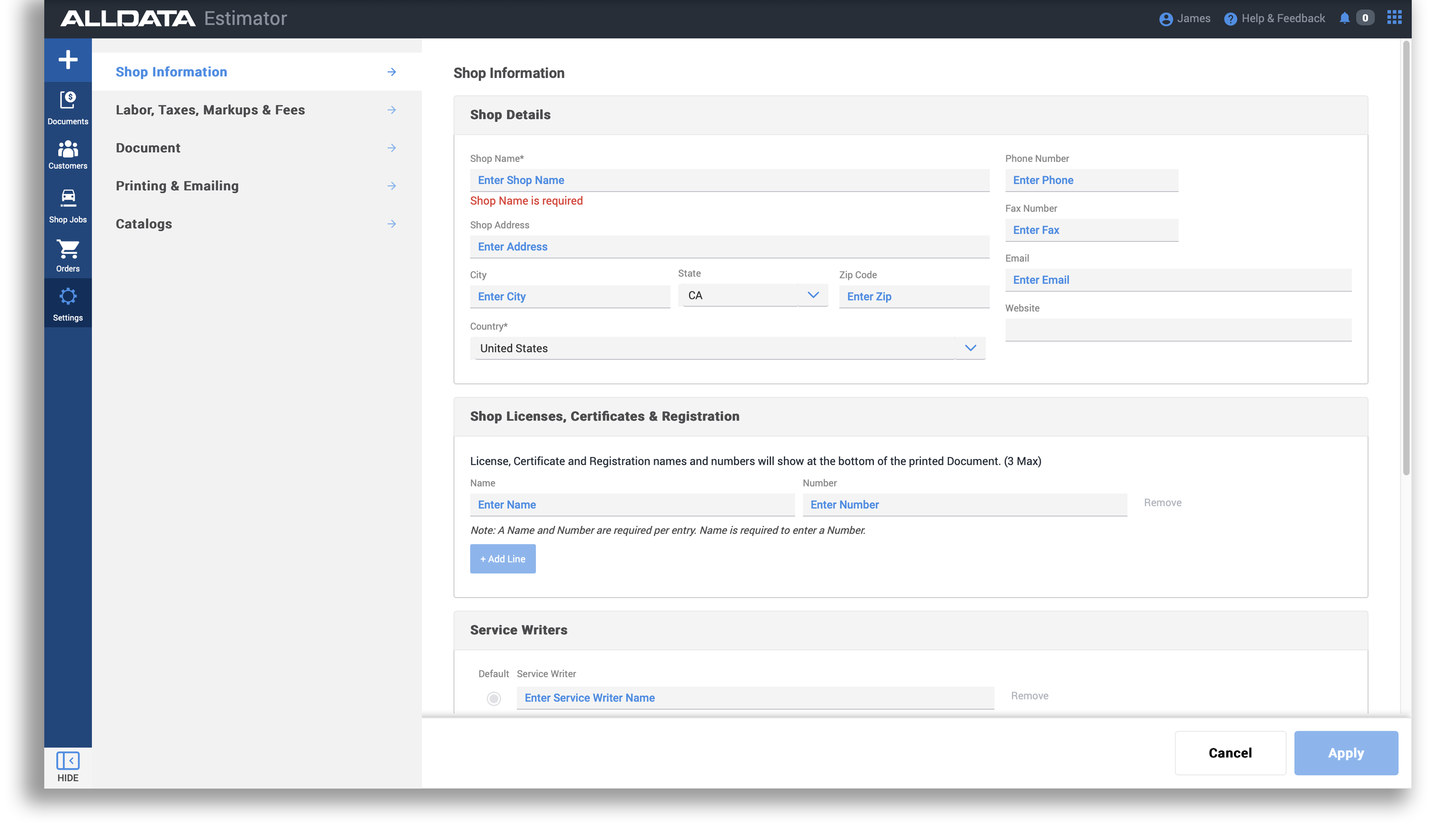Open the Country dropdown showing United States
1456x840 pixels.
click(727, 348)
